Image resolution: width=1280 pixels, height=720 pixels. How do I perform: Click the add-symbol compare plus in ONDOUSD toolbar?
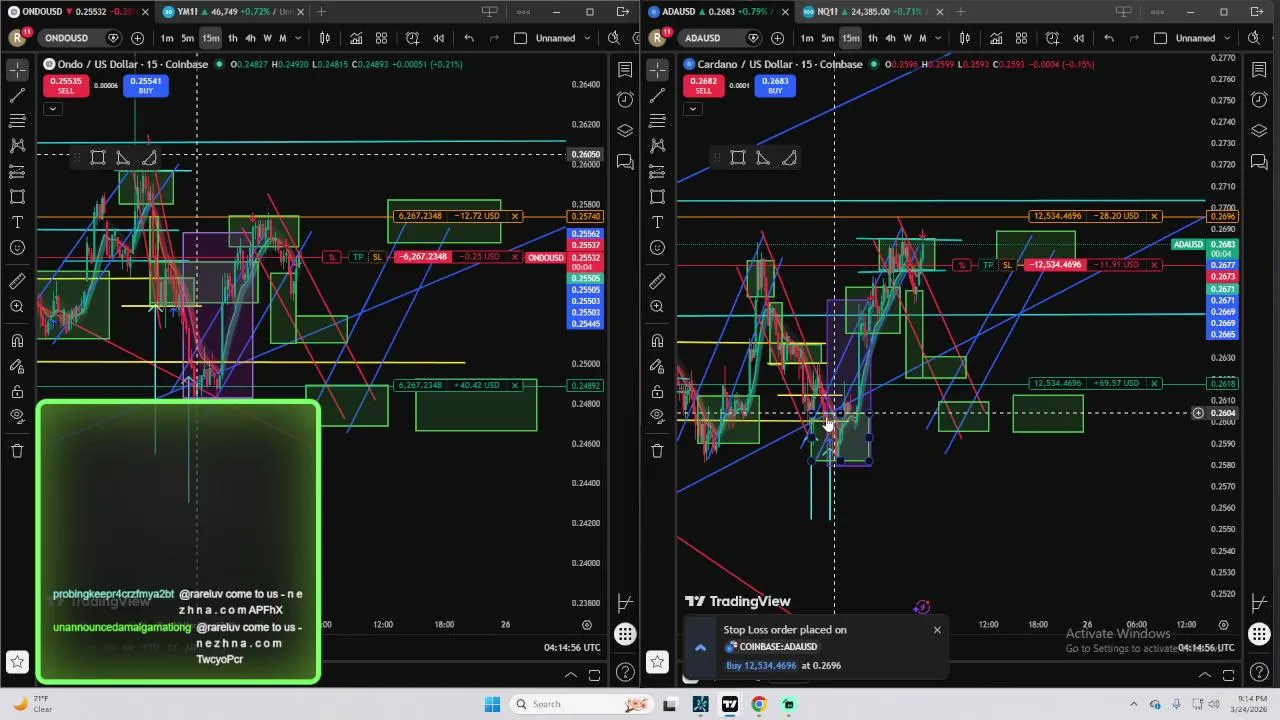[x=137, y=38]
